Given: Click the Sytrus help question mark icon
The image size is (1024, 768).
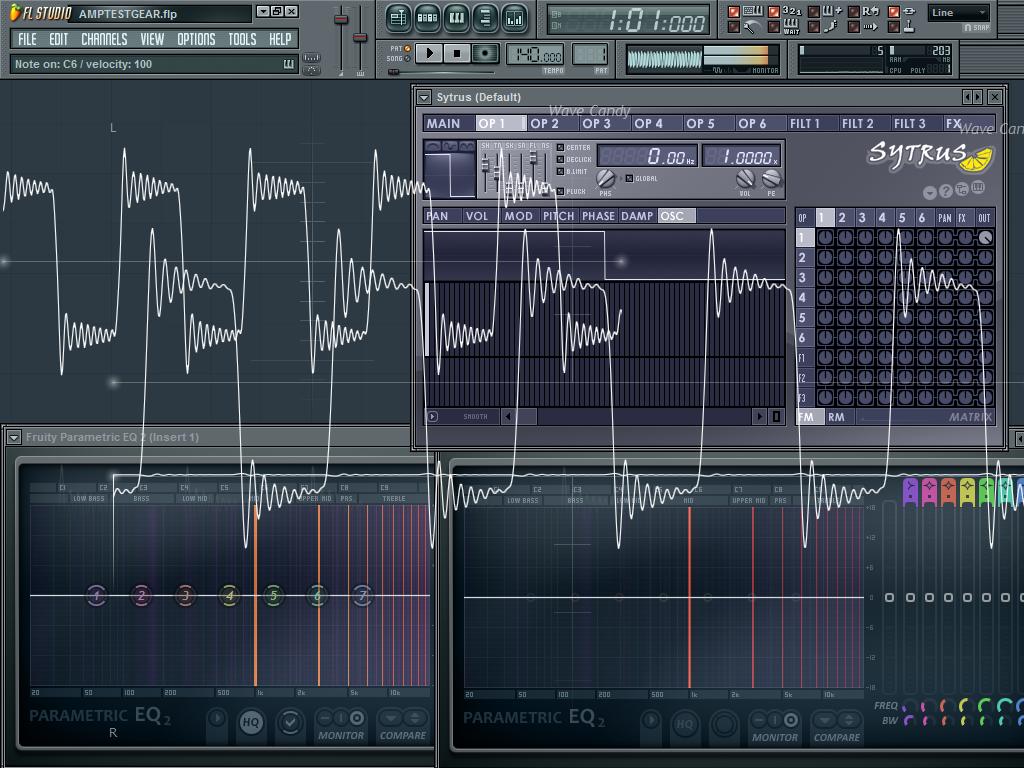Looking at the screenshot, I should coord(946,191).
